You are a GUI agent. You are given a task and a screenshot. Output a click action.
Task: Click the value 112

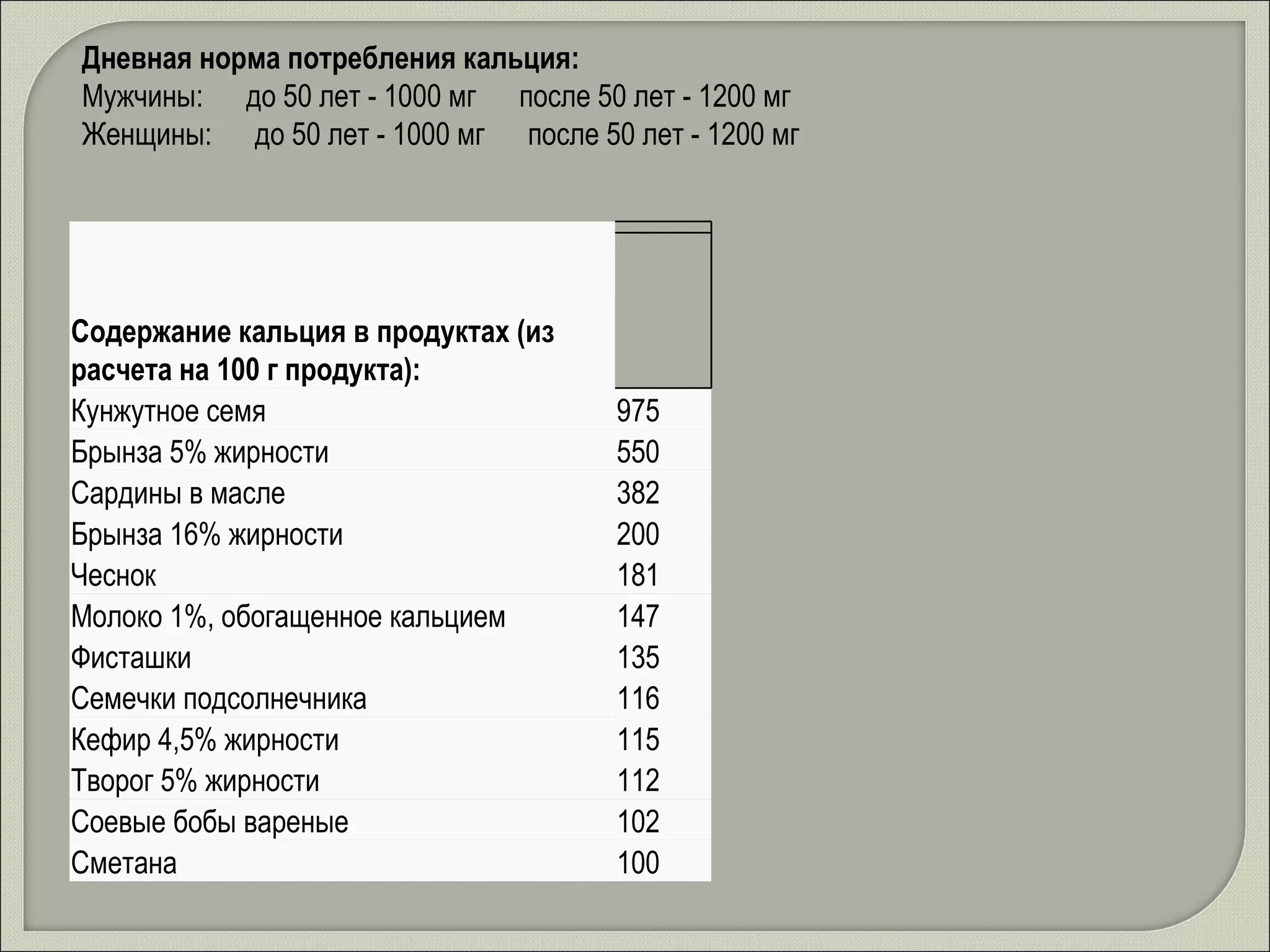pyautogui.click(x=638, y=781)
